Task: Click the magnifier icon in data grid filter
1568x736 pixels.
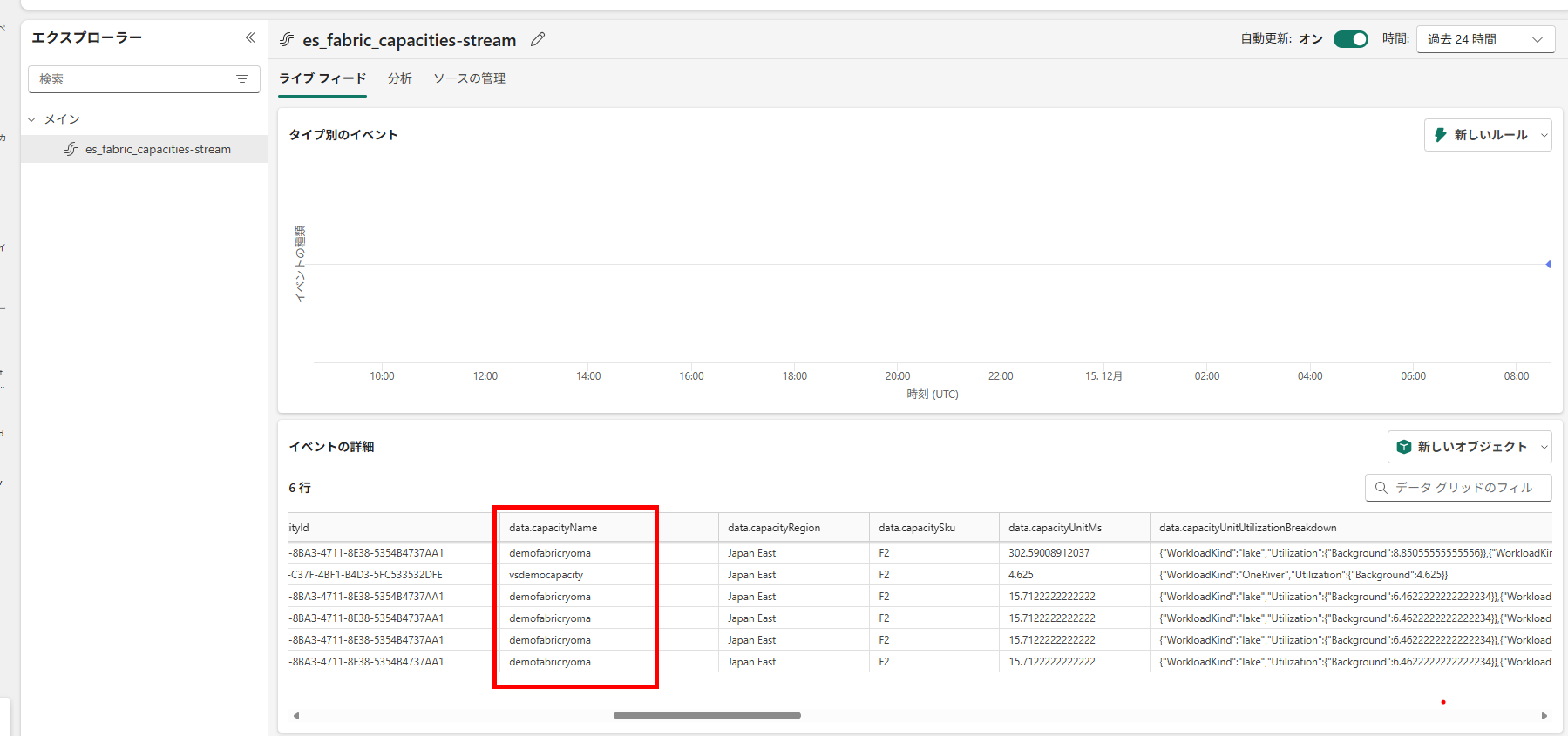Action: [x=1381, y=488]
